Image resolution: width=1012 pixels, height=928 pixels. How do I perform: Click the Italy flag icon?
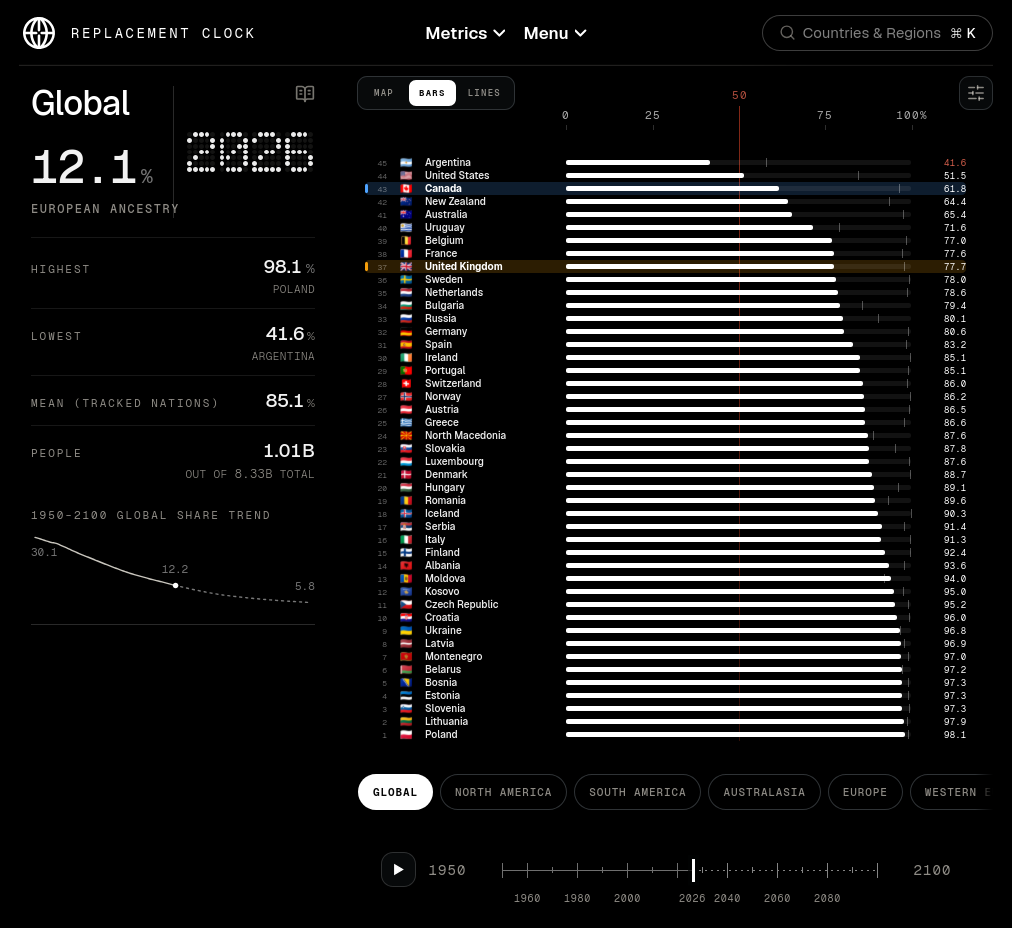pos(406,540)
